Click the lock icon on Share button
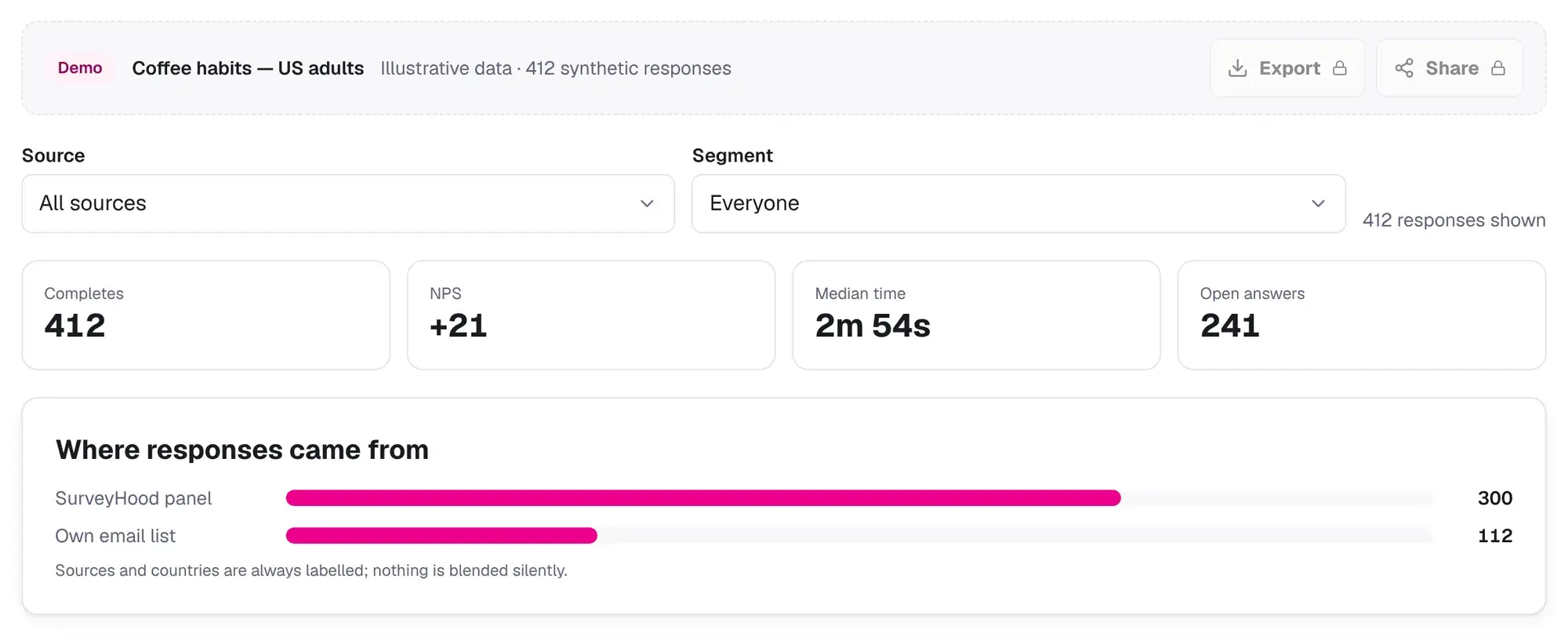 pos(1498,68)
